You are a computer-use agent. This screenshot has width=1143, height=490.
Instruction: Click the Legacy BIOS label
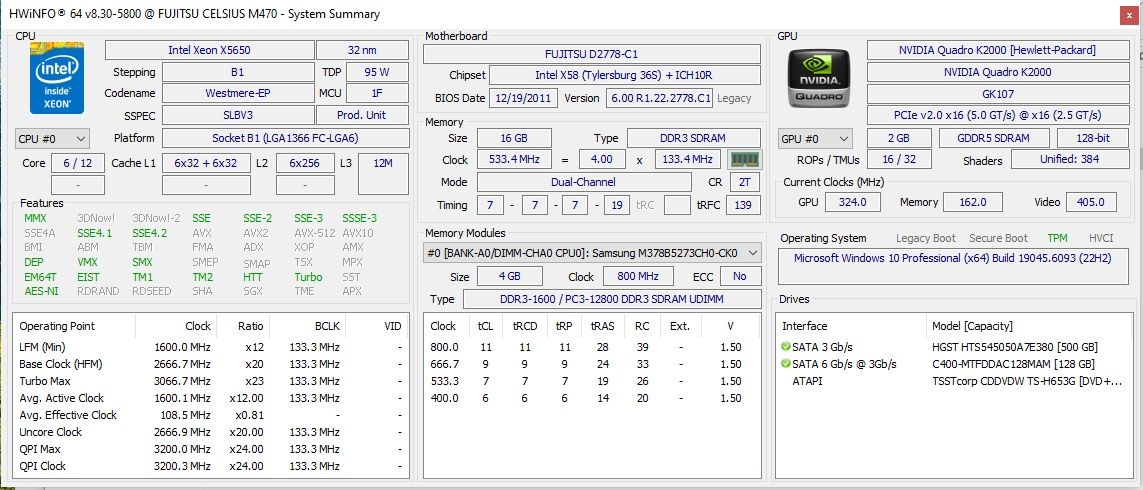[x=734, y=98]
